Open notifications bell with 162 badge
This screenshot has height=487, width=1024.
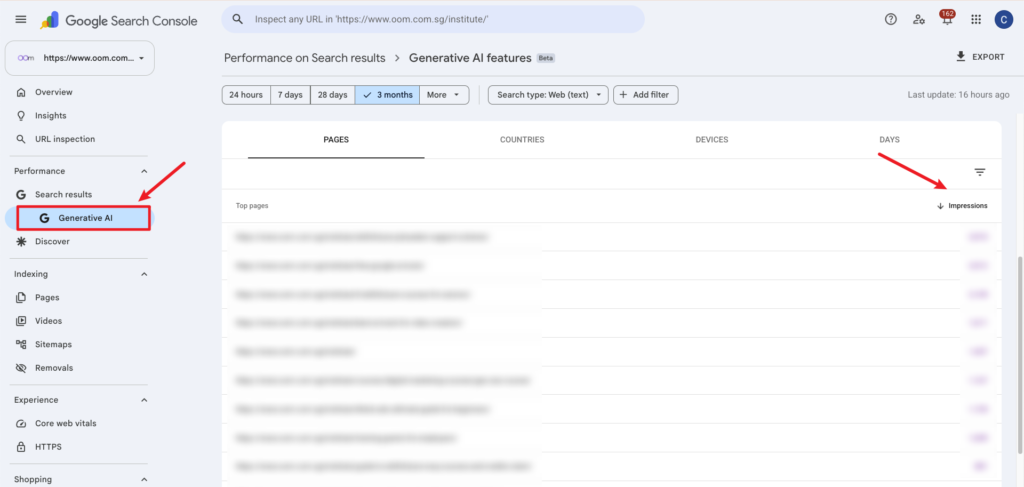tap(947, 18)
